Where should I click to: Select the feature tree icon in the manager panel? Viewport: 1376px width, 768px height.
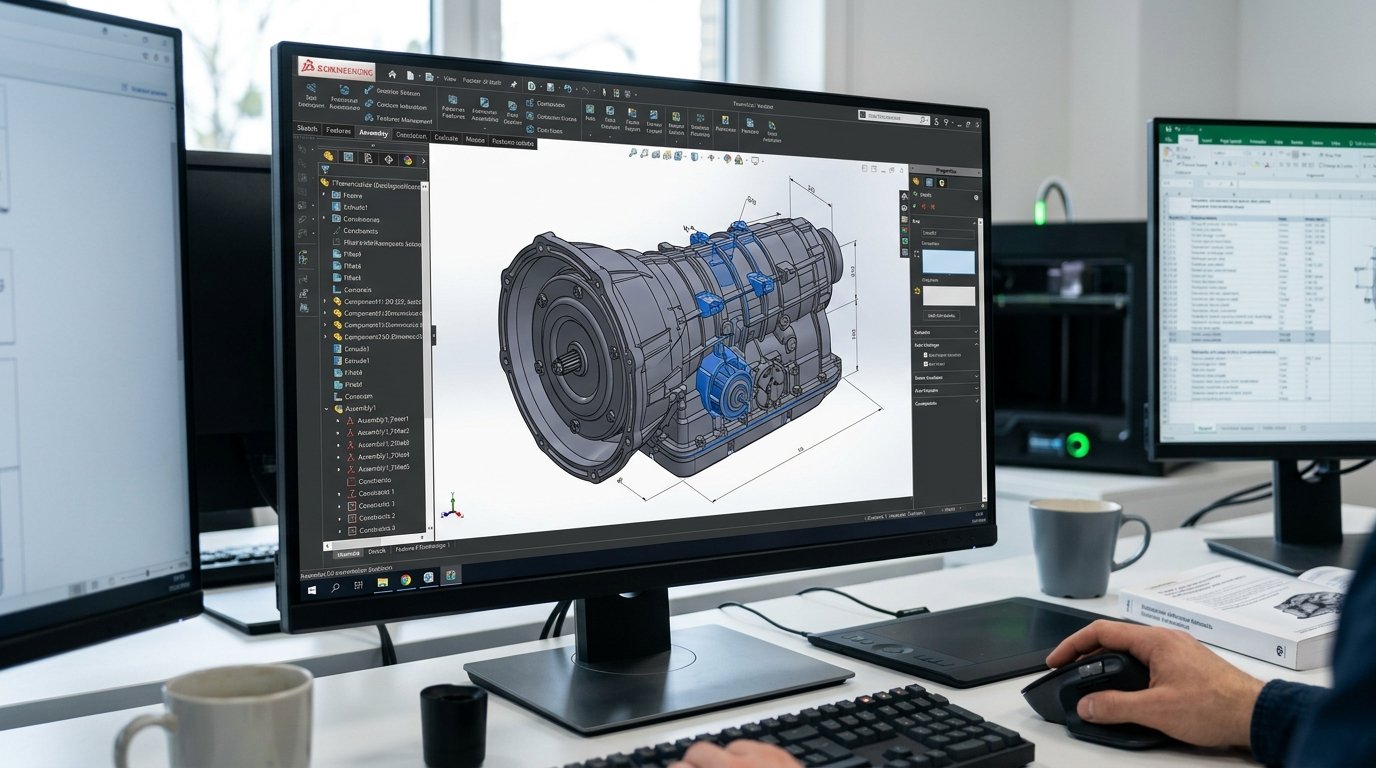tap(328, 157)
